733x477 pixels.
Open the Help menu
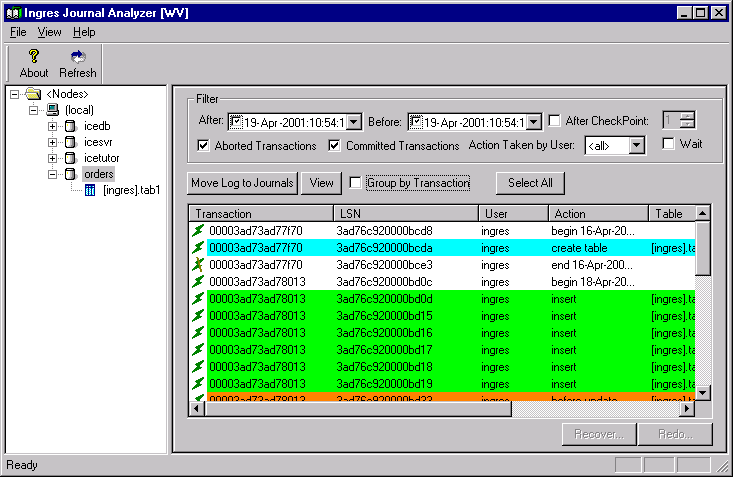pyautogui.click(x=84, y=32)
